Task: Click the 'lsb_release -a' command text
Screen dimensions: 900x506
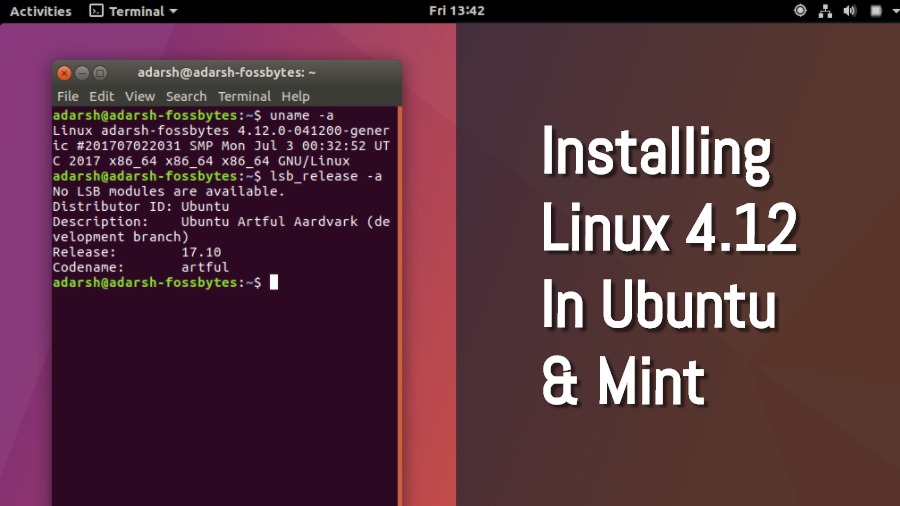Action: pyautogui.click(x=326, y=176)
